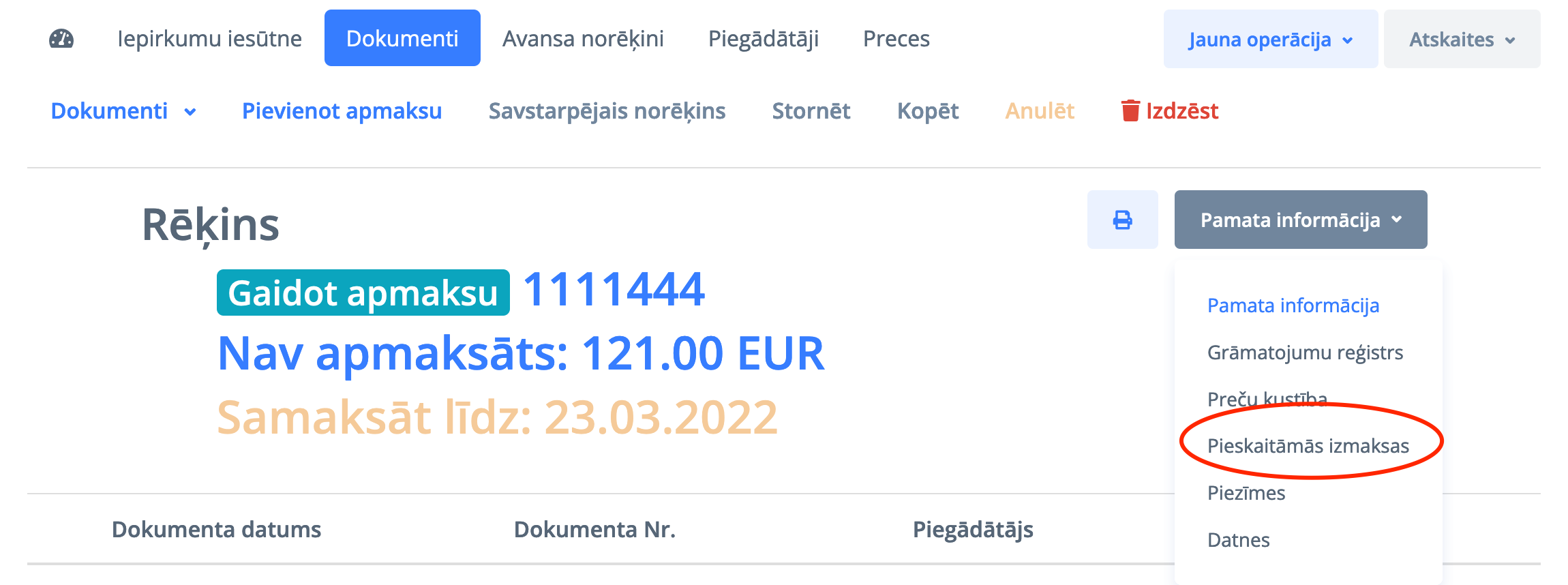Switch to the Dokumenti main tab
Viewport: 1568px width, 585px height.
pos(402,39)
